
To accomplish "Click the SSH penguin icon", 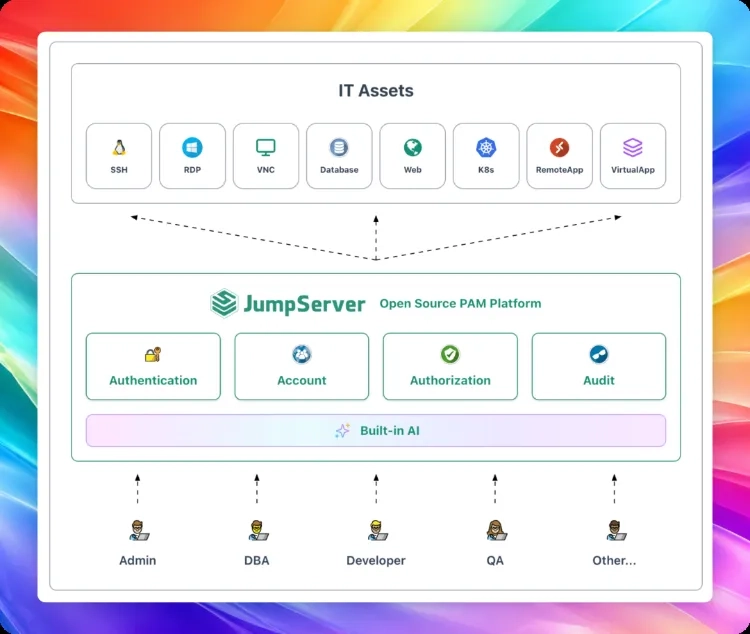I will click(119, 147).
